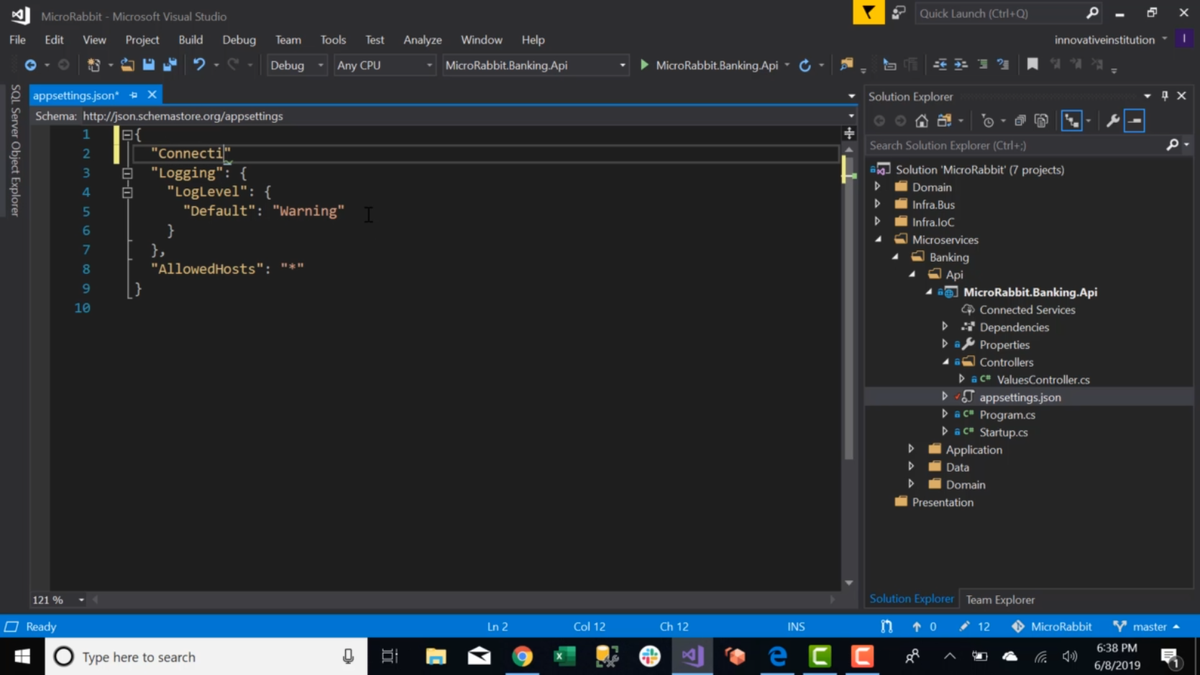
Task: Toggle Preview Selected Items in Solution Explorer
Action: point(1134,121)
